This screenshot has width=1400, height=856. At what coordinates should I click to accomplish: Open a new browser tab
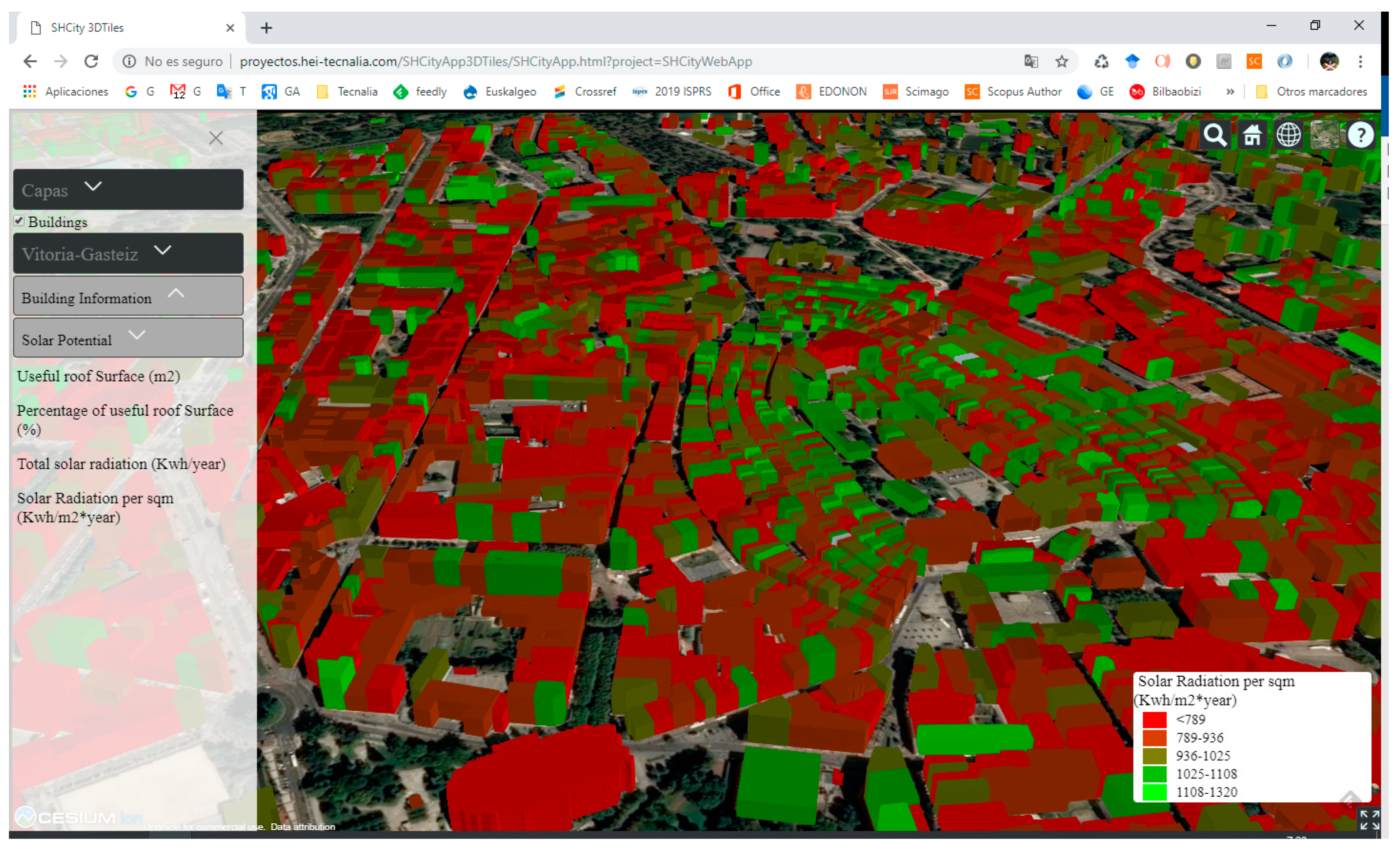click(x=267, y=28)
